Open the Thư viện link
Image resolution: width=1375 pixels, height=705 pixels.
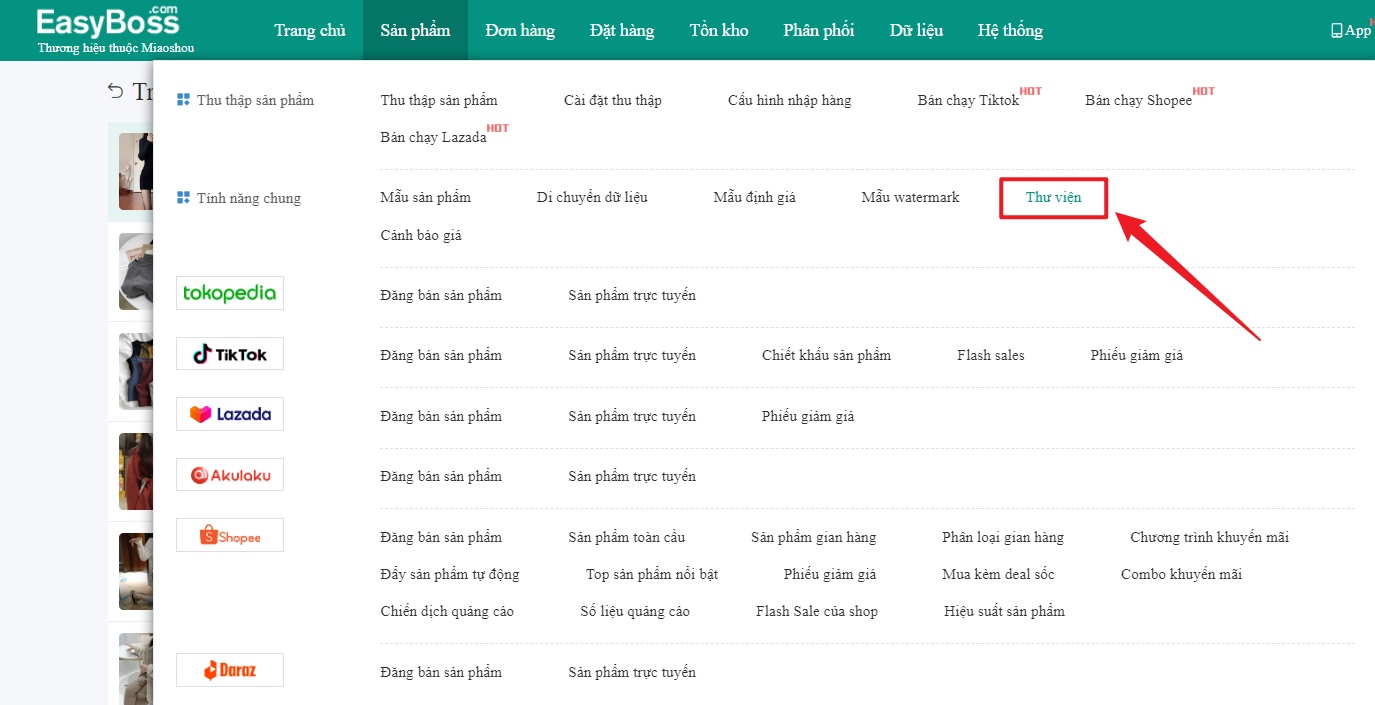1054,197
